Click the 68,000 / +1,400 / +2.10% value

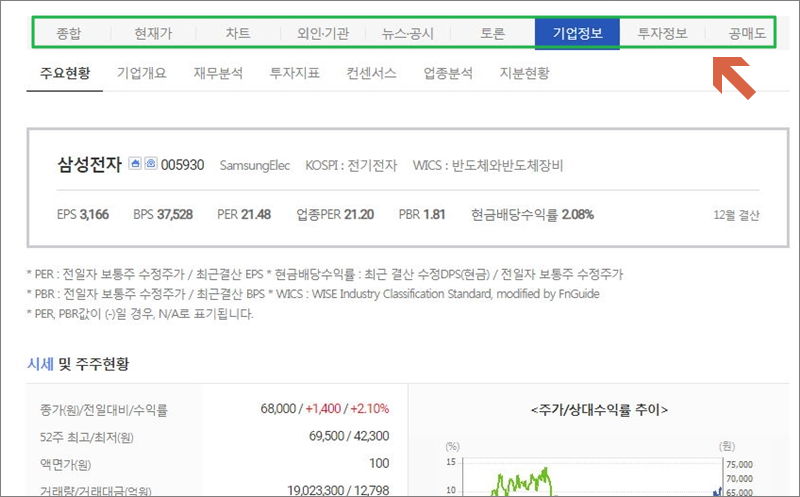pyautogui.click(x=324, y=408)
